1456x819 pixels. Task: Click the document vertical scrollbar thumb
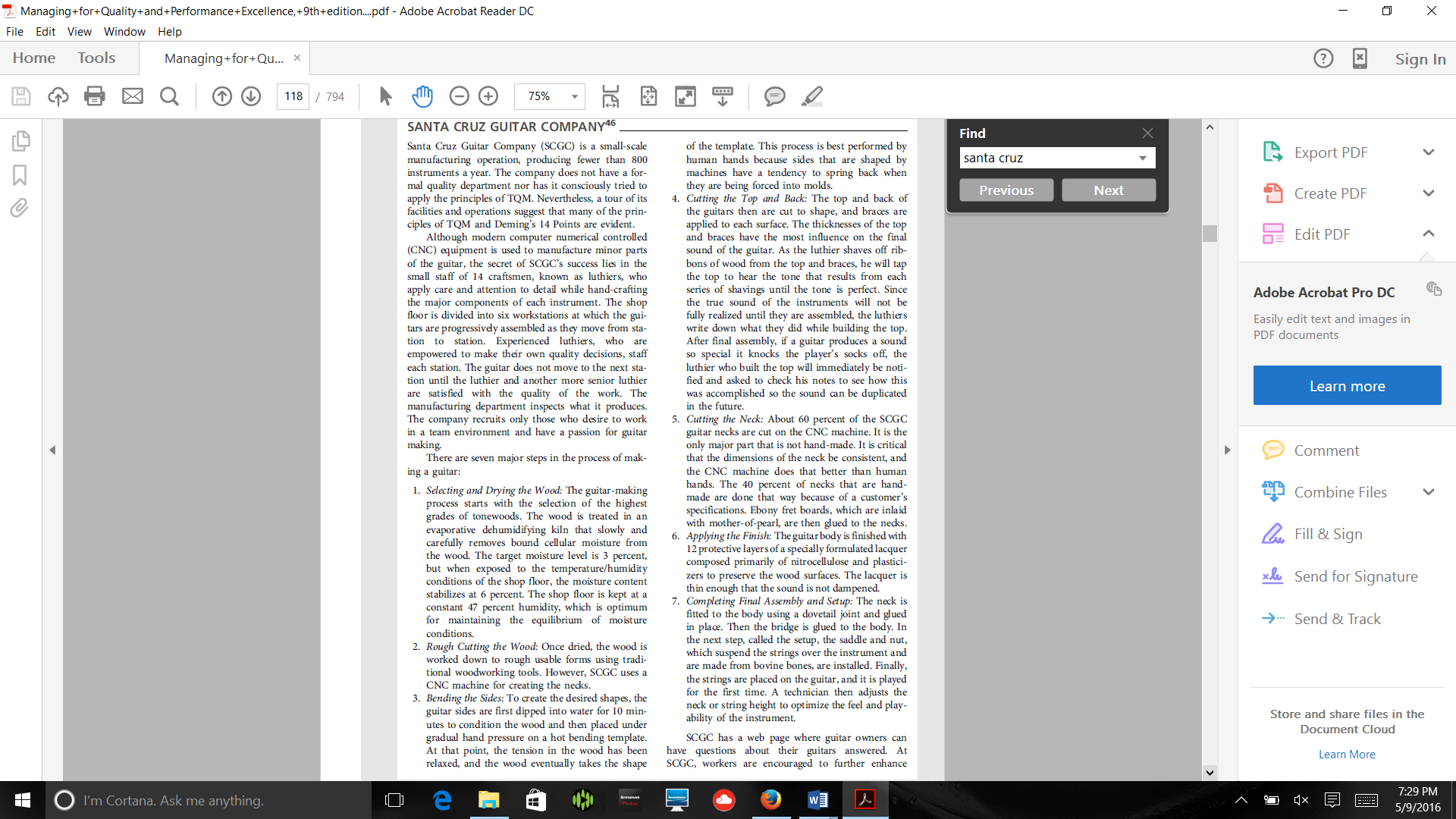(x=1210, y=234)
